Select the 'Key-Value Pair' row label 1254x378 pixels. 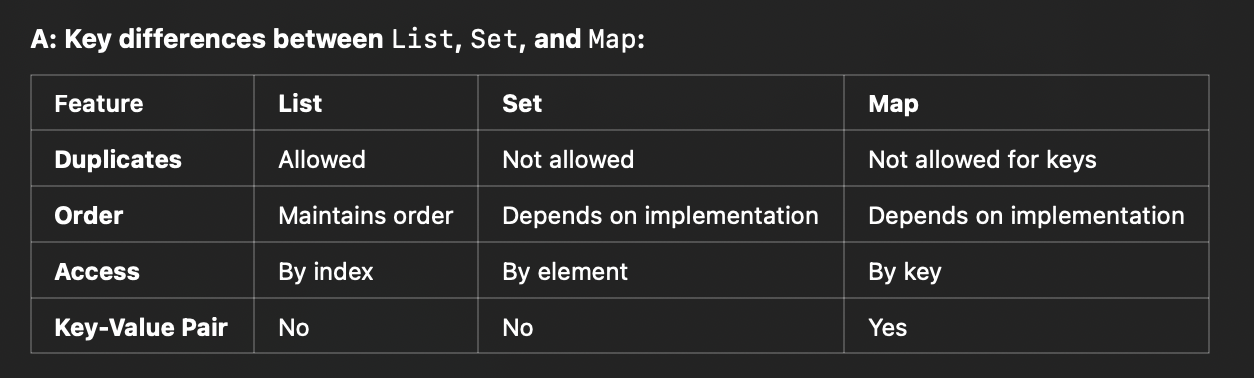coord(141,327)
